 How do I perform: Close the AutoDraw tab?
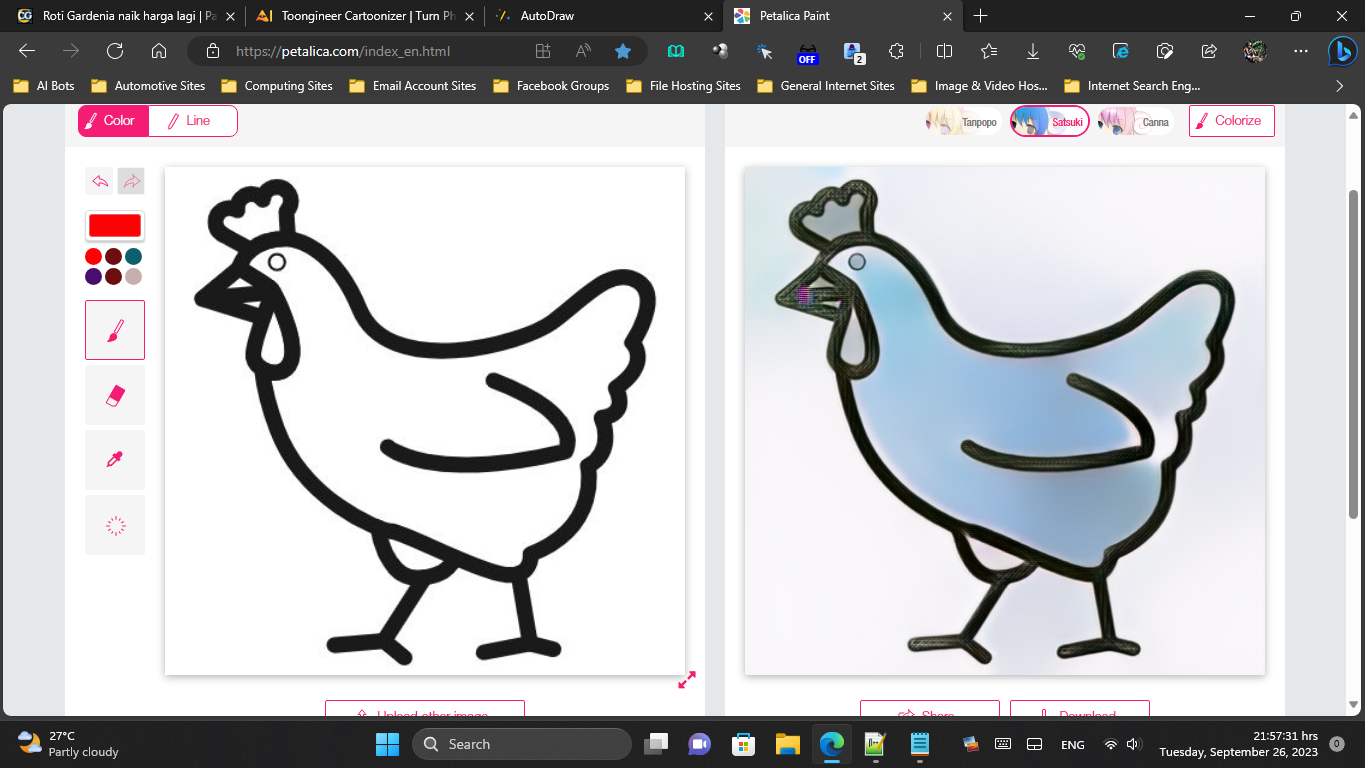coord(707,16)
